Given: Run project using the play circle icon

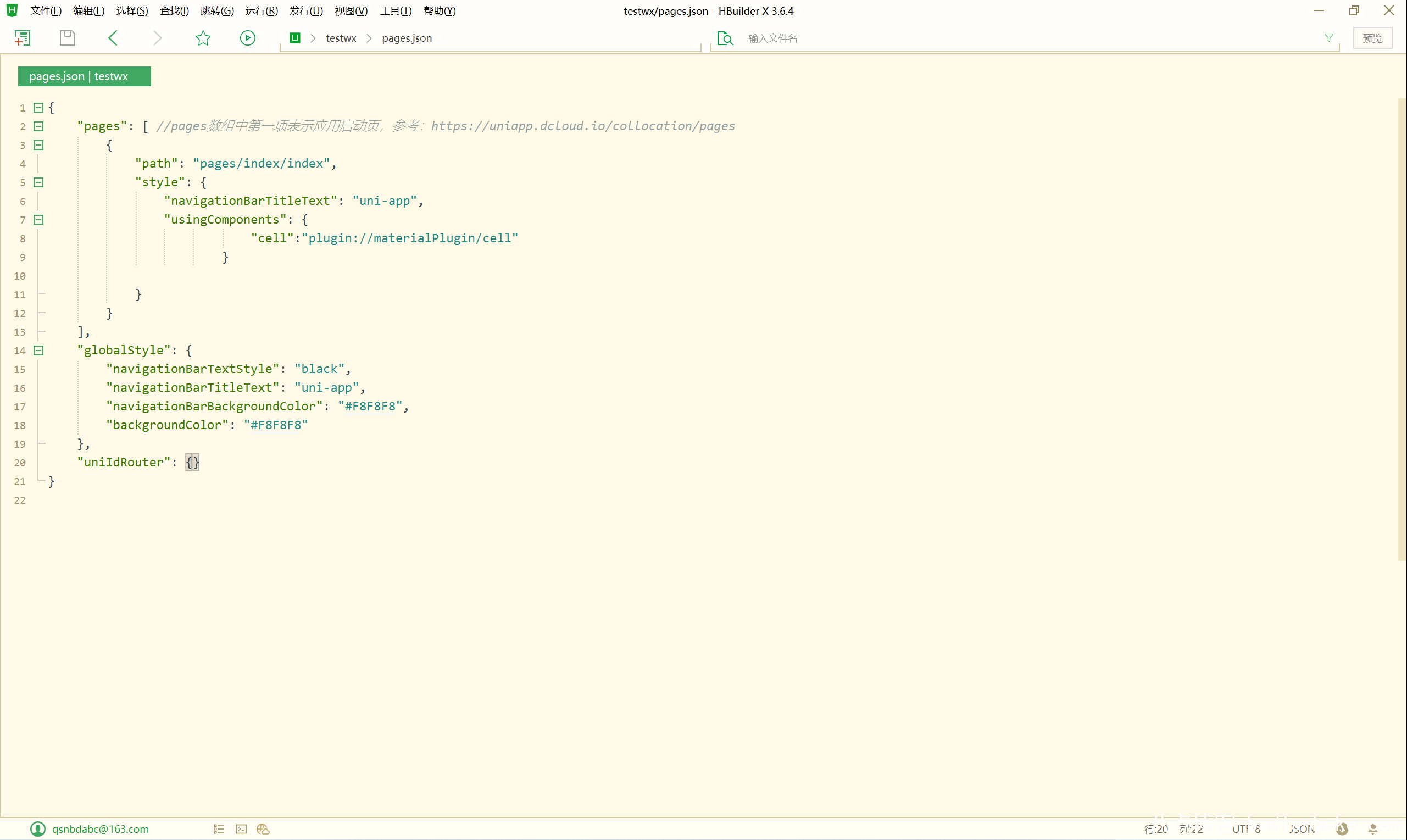Looking at the screenshot, I should click(x=247, y=38).
